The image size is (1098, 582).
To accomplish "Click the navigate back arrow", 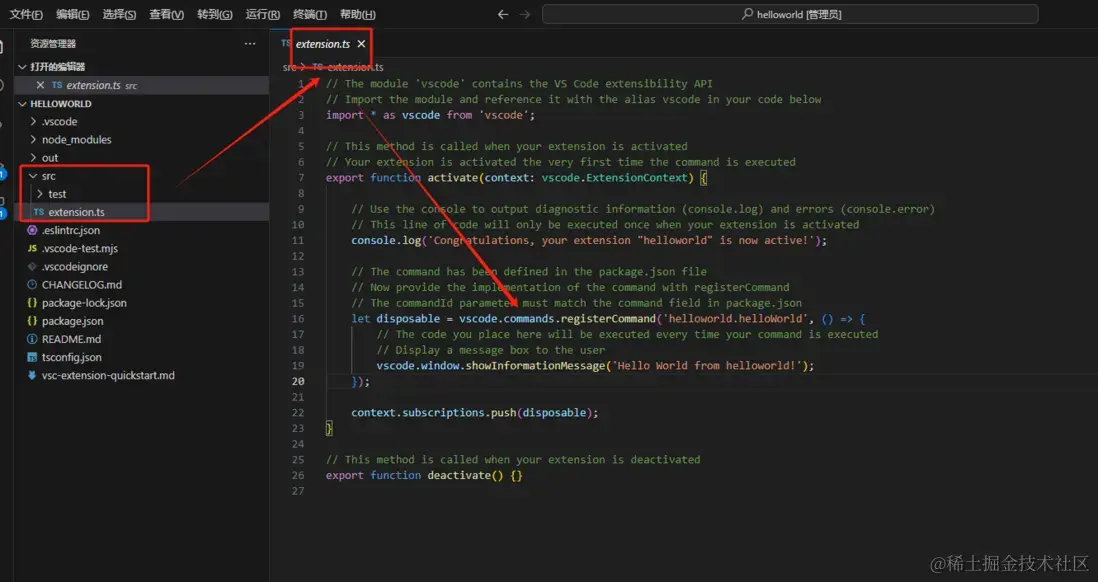I will coord(503,14).
